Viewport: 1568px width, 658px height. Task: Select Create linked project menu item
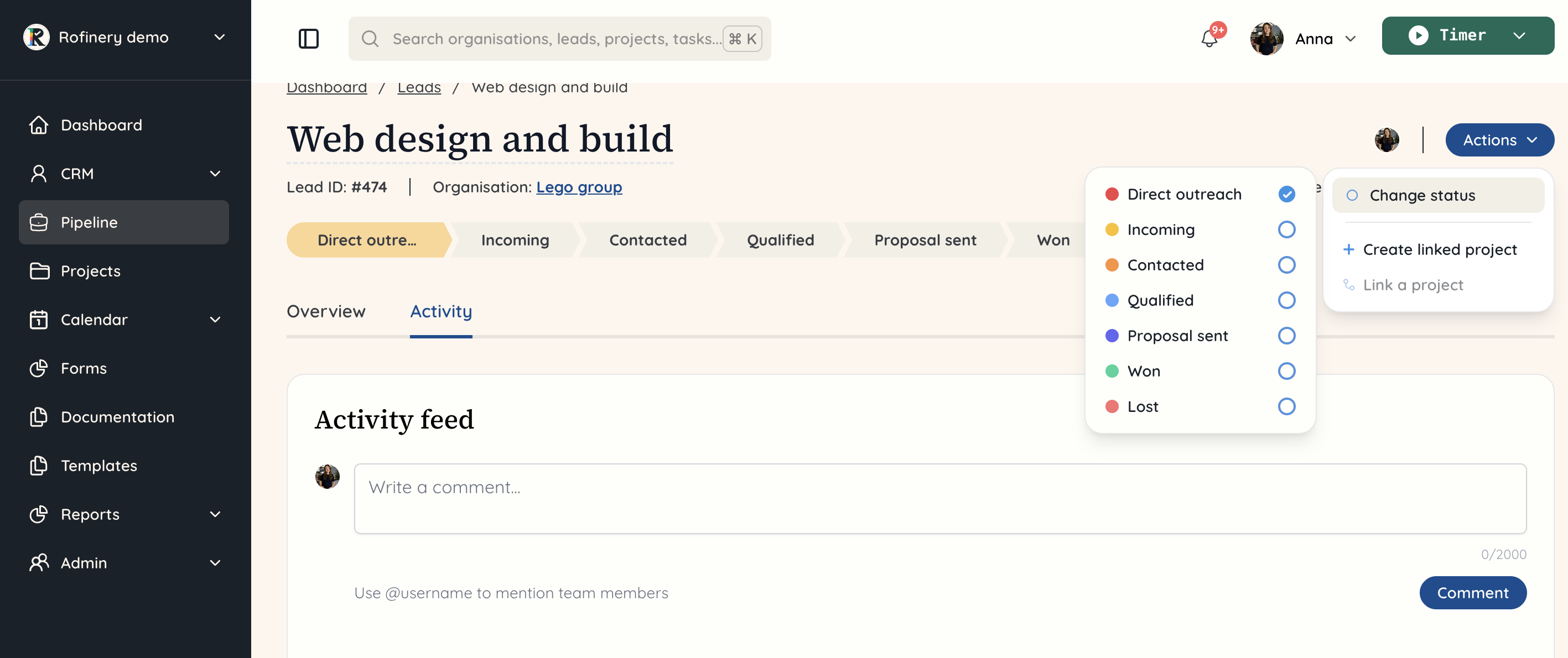click(x=1439, y=249)
